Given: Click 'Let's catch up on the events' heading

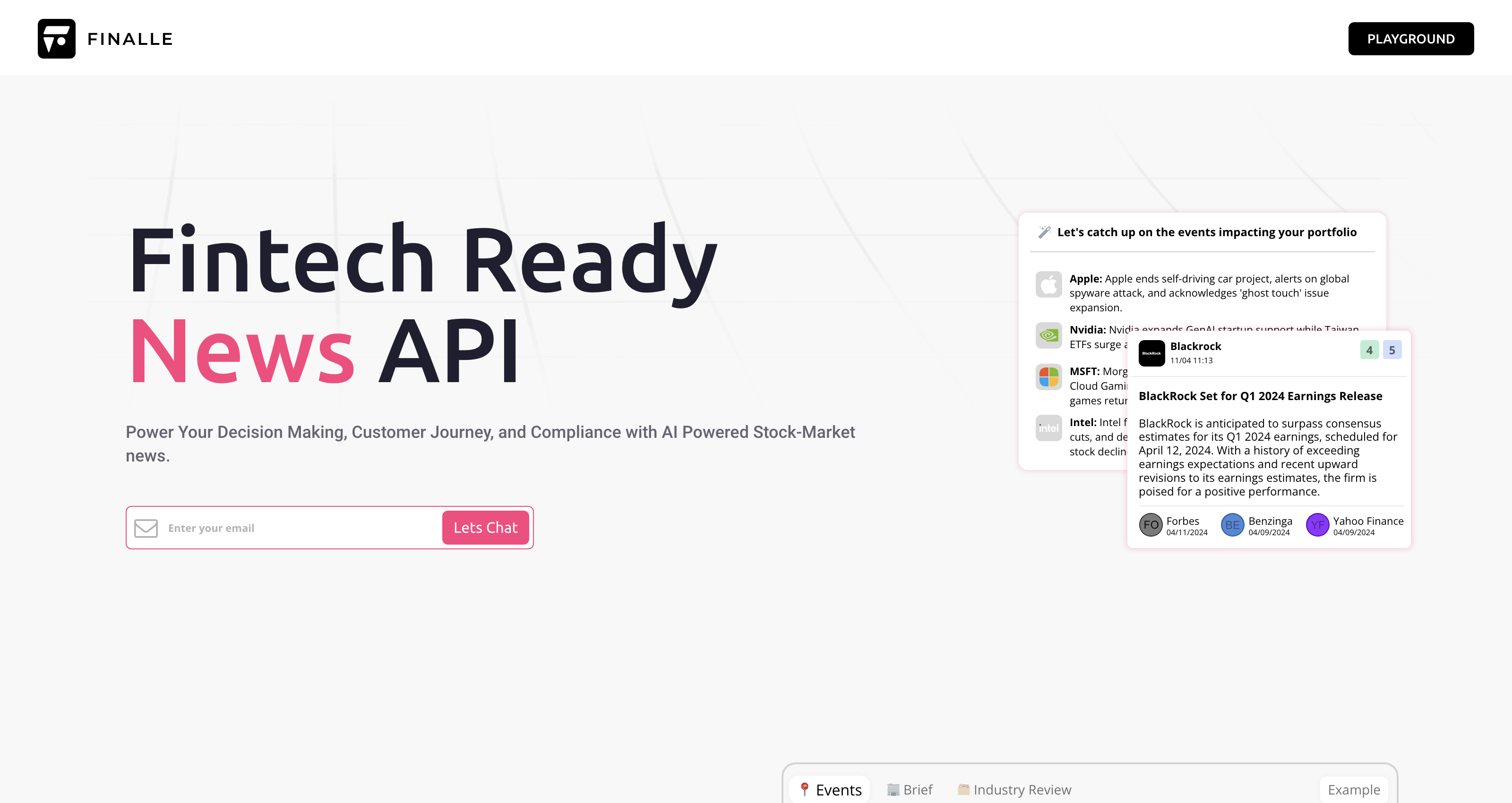Looking at the screenshot, I should pos(1207,232).
